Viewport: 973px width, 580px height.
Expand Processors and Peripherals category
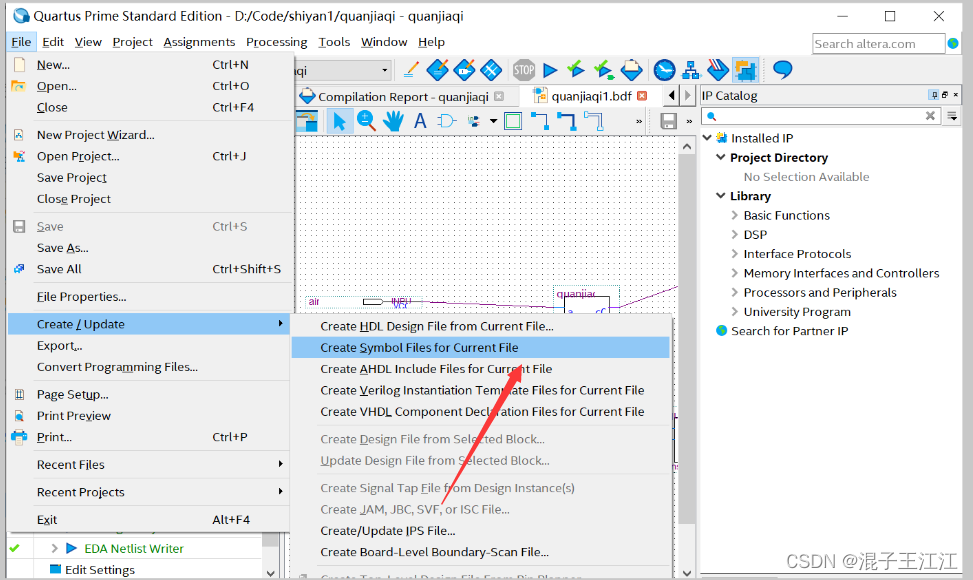pos(735,292)
